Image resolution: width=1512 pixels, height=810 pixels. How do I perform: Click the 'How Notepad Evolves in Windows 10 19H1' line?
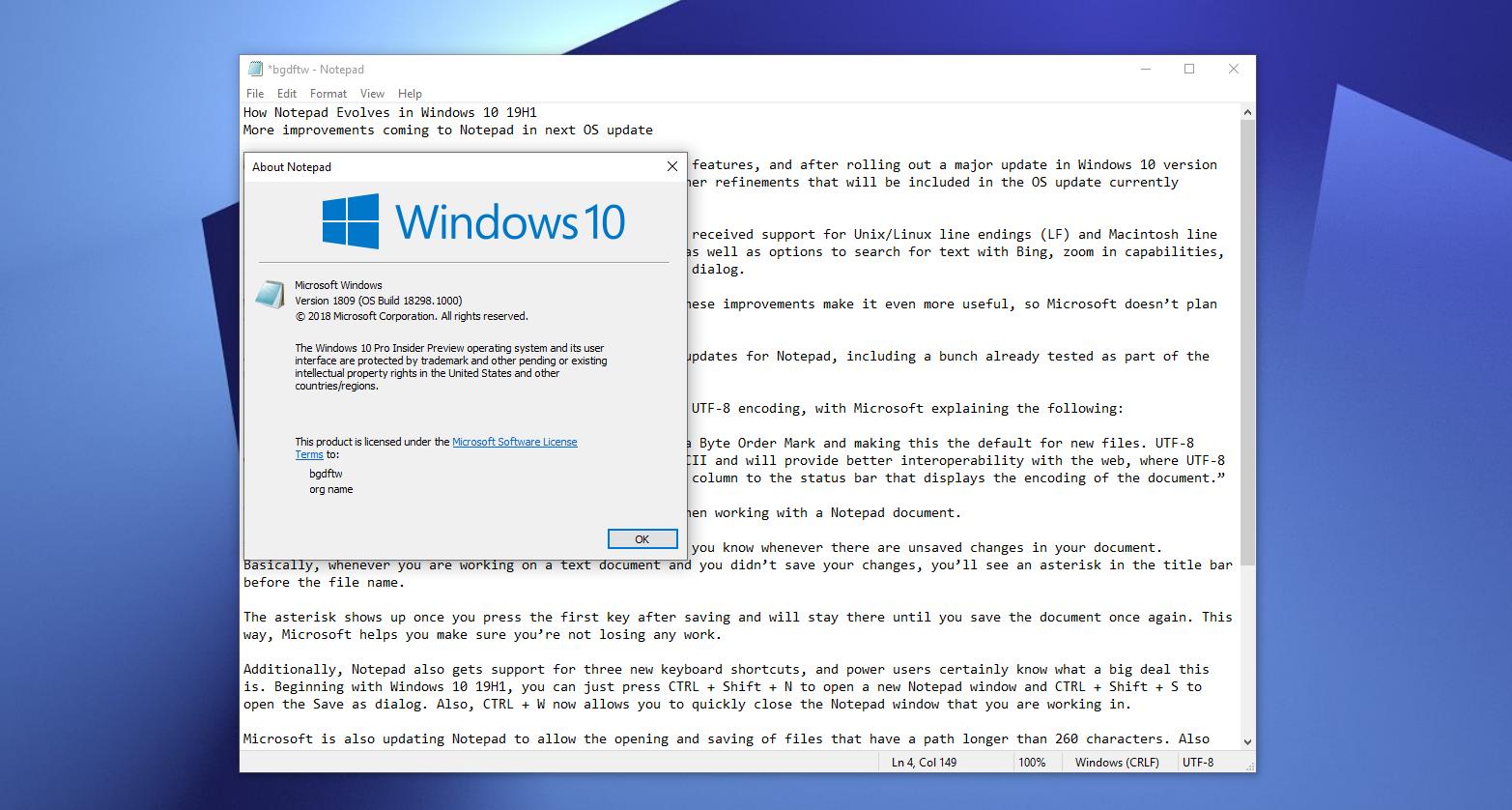pyautogui.click(x=390, y=112)
